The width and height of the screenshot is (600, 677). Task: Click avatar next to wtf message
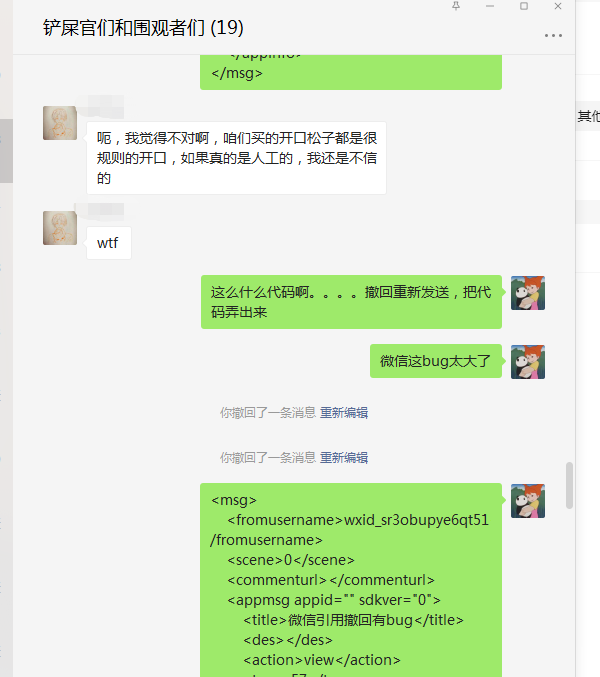point(60,228)
